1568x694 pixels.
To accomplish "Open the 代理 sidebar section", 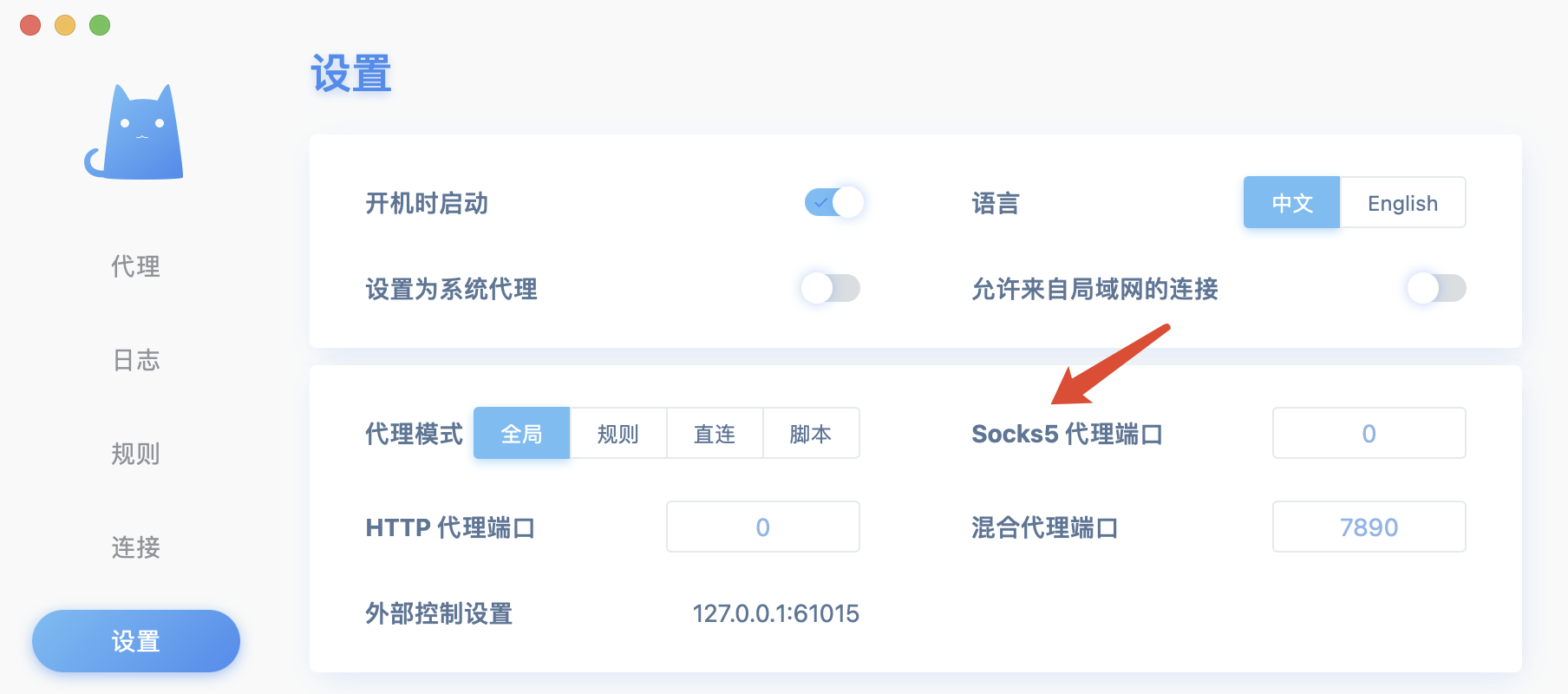I will (136, 266).
